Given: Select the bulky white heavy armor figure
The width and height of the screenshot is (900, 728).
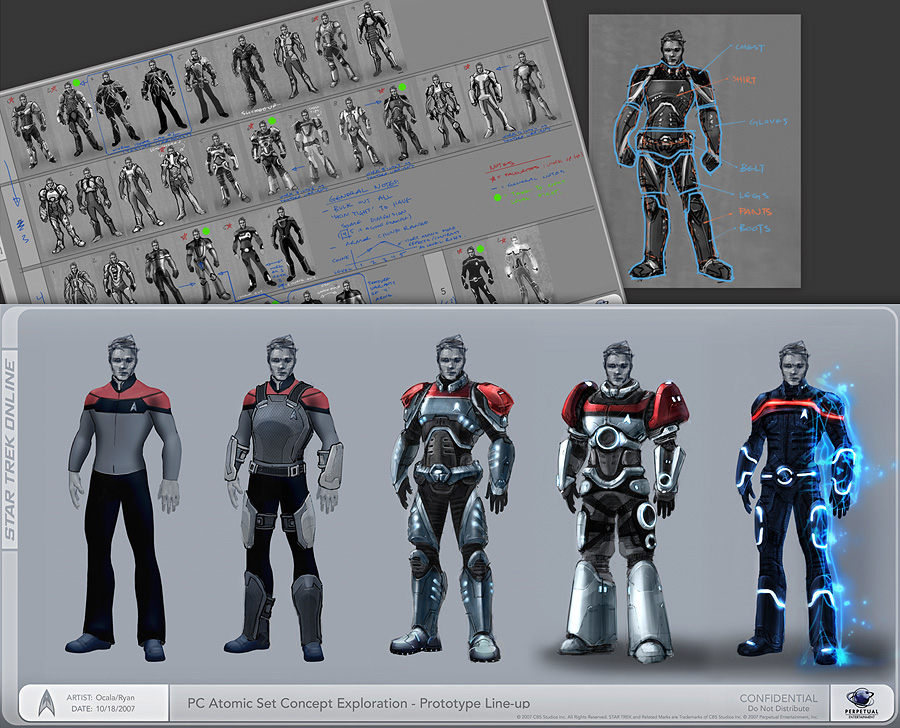Looking at the screenshot, I should coord(622,504).
